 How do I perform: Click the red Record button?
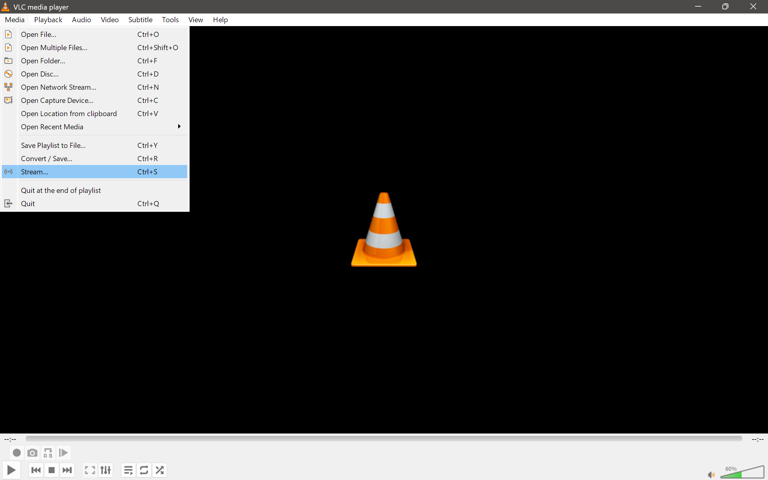[17, 453]
